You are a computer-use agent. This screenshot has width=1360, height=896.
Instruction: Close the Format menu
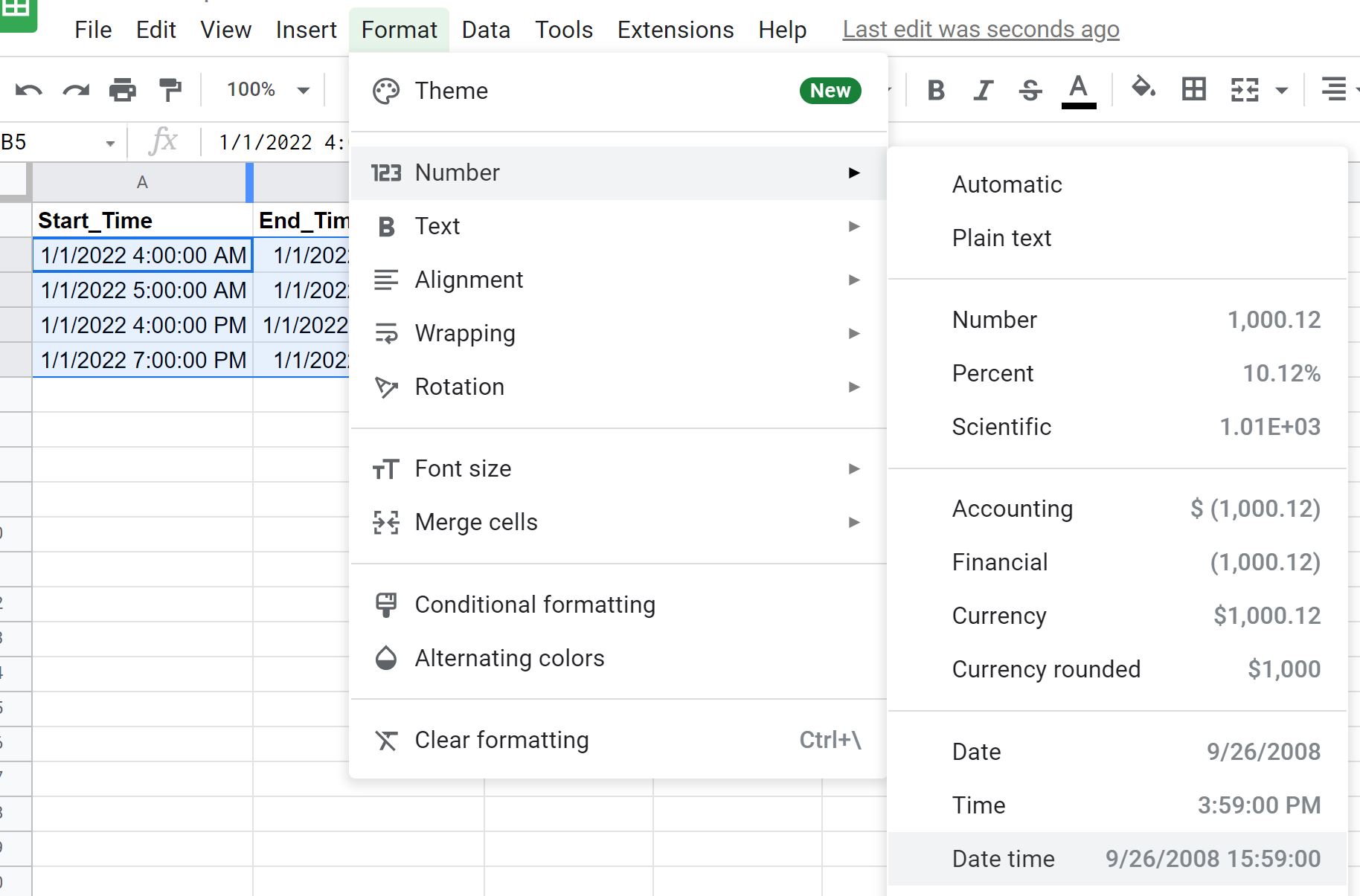pos(399,30)
